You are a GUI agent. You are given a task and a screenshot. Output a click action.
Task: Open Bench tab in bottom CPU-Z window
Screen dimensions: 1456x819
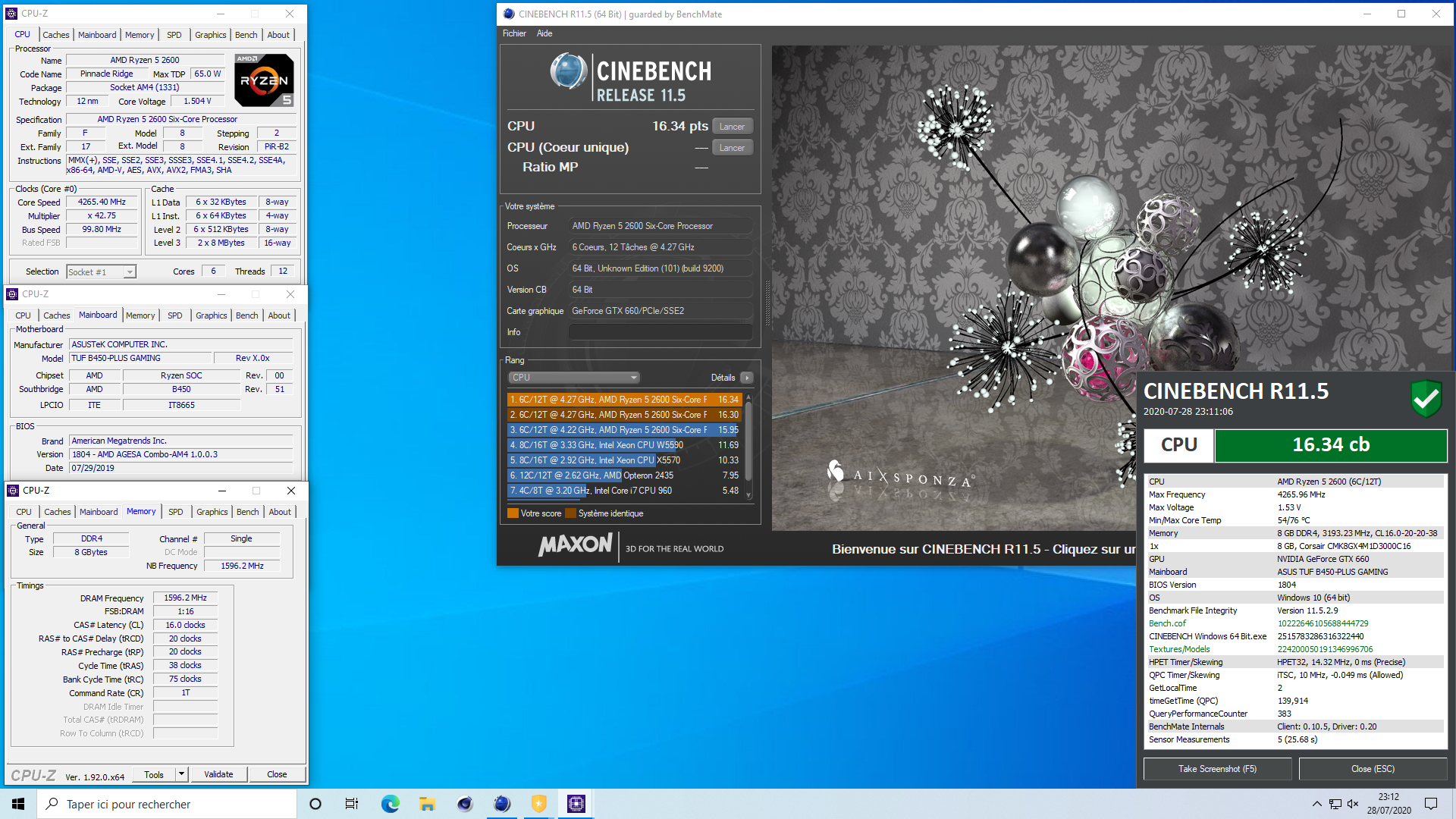pyautogui.click(x=248, y=512)
